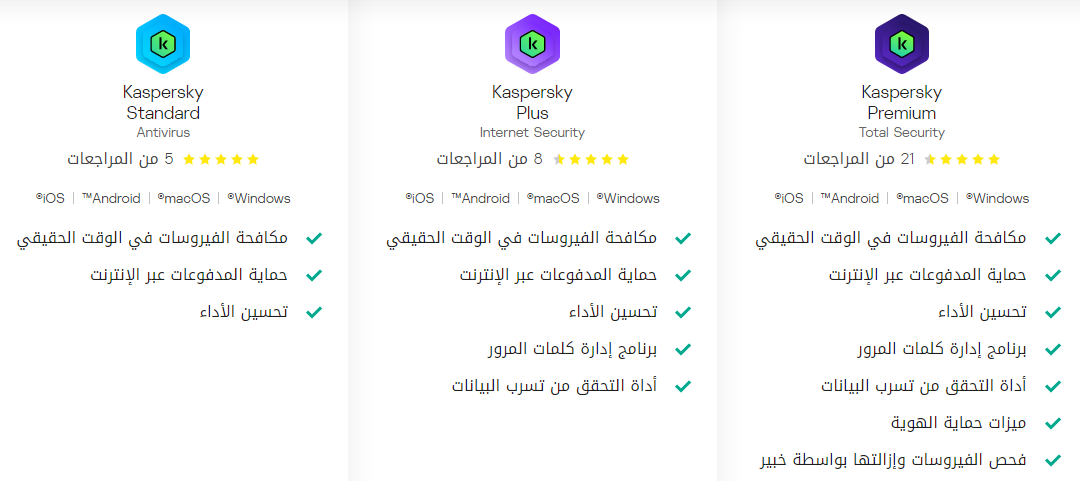Click the star rating under Kaspersky Plus
This screenshot has height=481, width=1080.
pyautogui.click(x=591, y=160)
